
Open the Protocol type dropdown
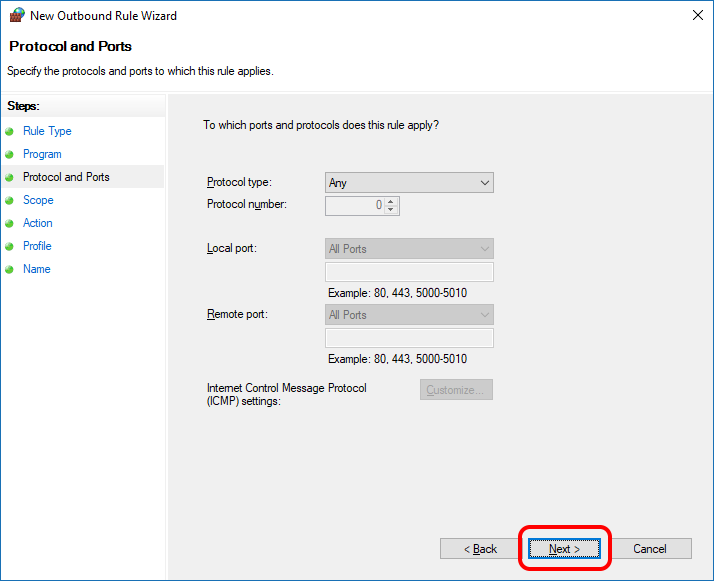[410, 183]
